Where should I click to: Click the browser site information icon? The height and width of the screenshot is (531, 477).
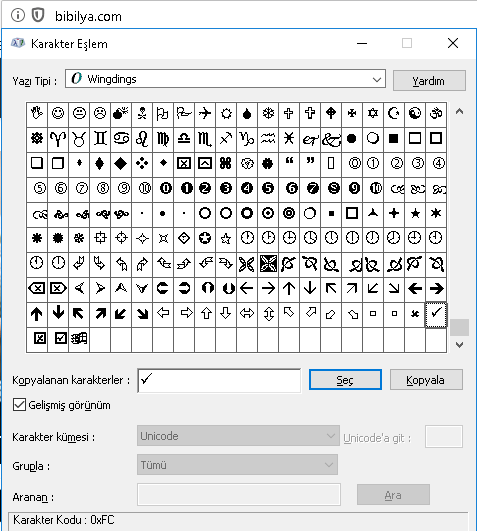click(18, 15)
